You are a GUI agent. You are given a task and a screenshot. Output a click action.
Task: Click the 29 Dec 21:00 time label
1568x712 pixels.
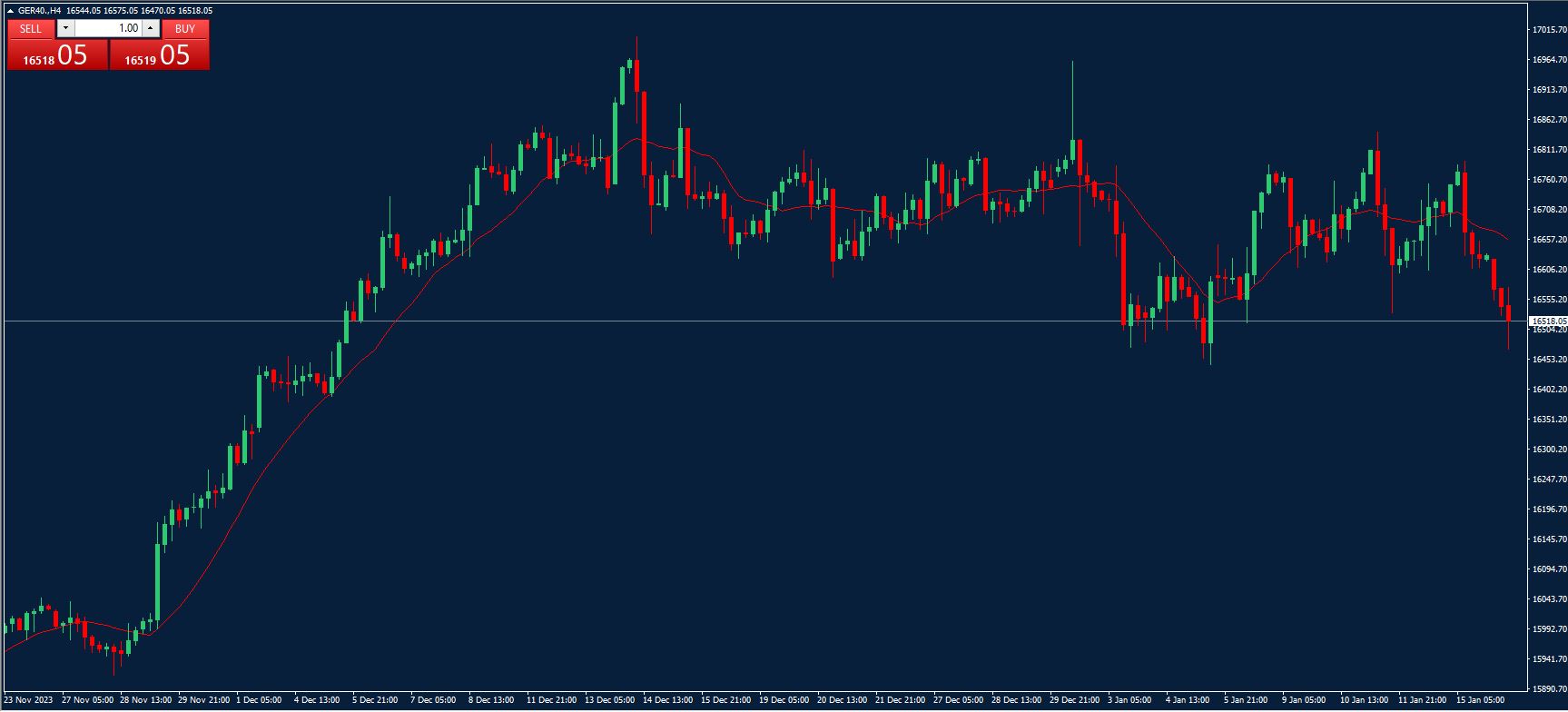[1073, 700]
